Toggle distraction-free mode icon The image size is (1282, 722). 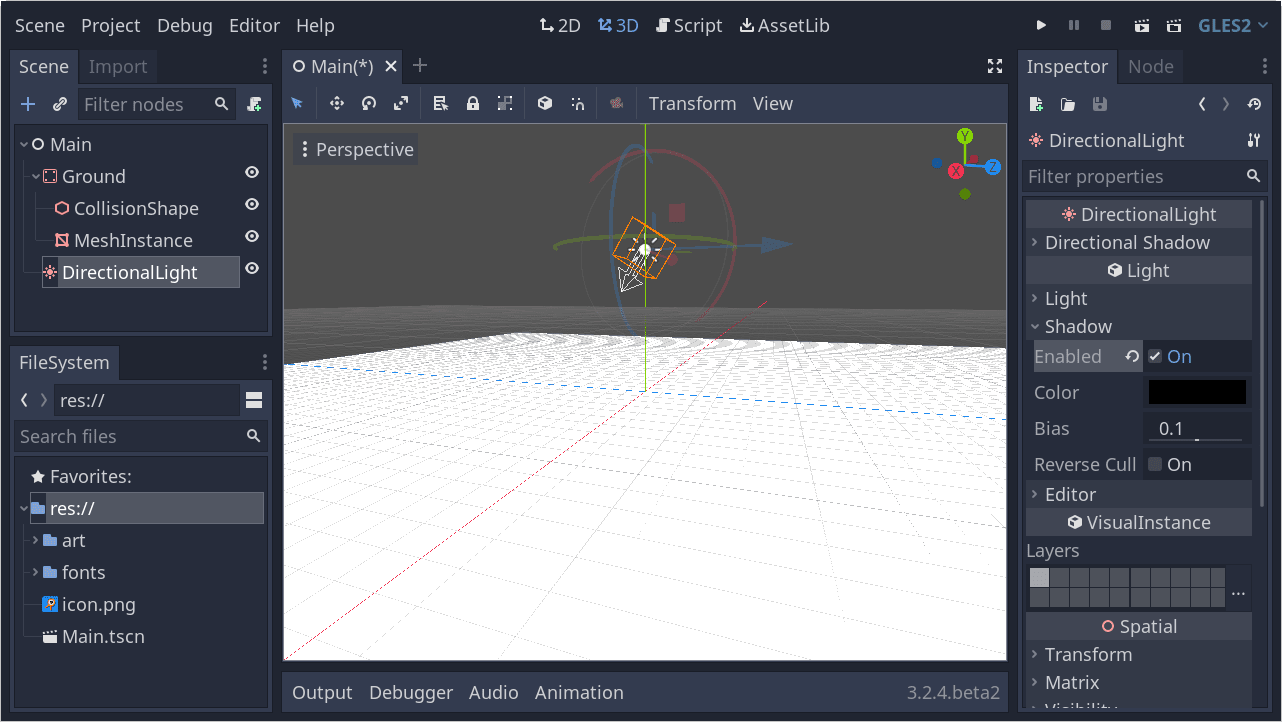pyautogui.click(x=994, y=67)
